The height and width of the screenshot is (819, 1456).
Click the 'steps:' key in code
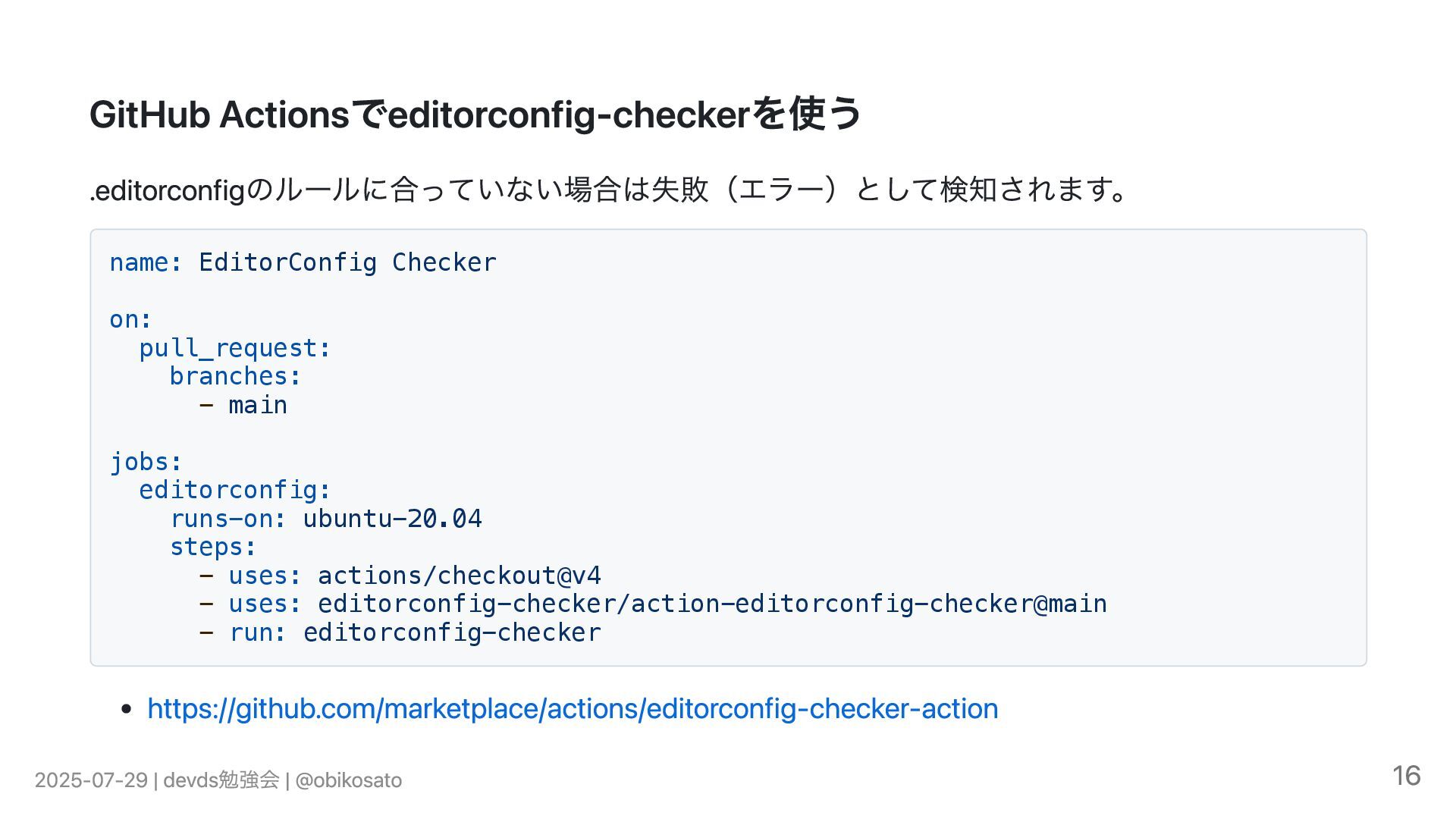click(213, 547)
